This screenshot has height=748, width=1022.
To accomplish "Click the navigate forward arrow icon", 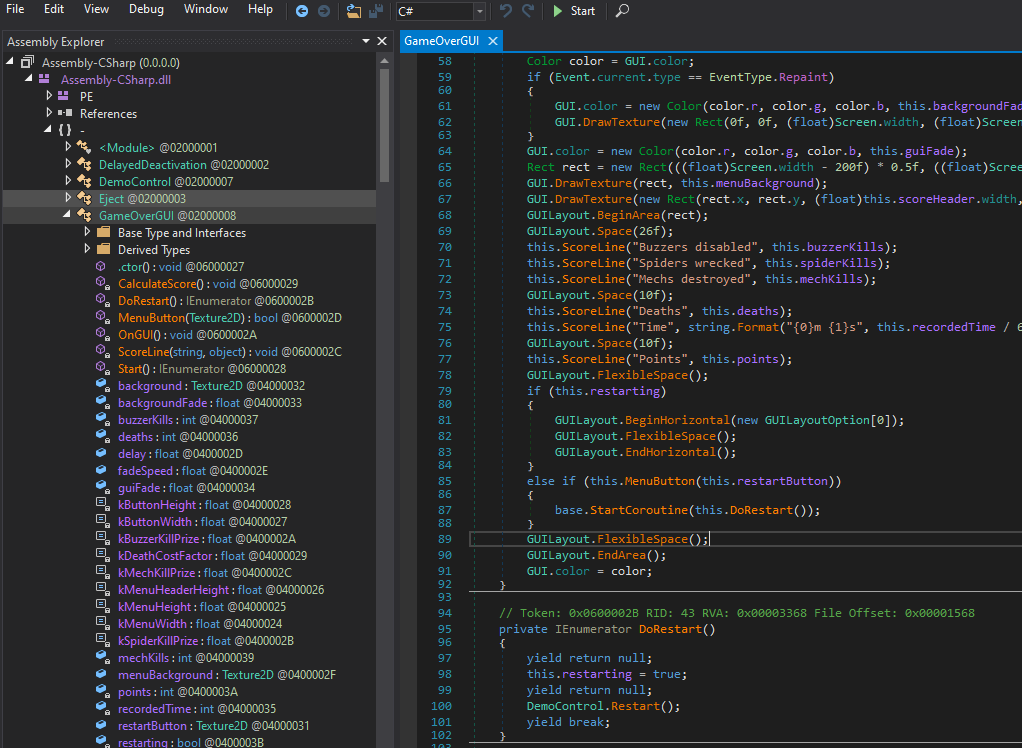I will tap(324, 11).
